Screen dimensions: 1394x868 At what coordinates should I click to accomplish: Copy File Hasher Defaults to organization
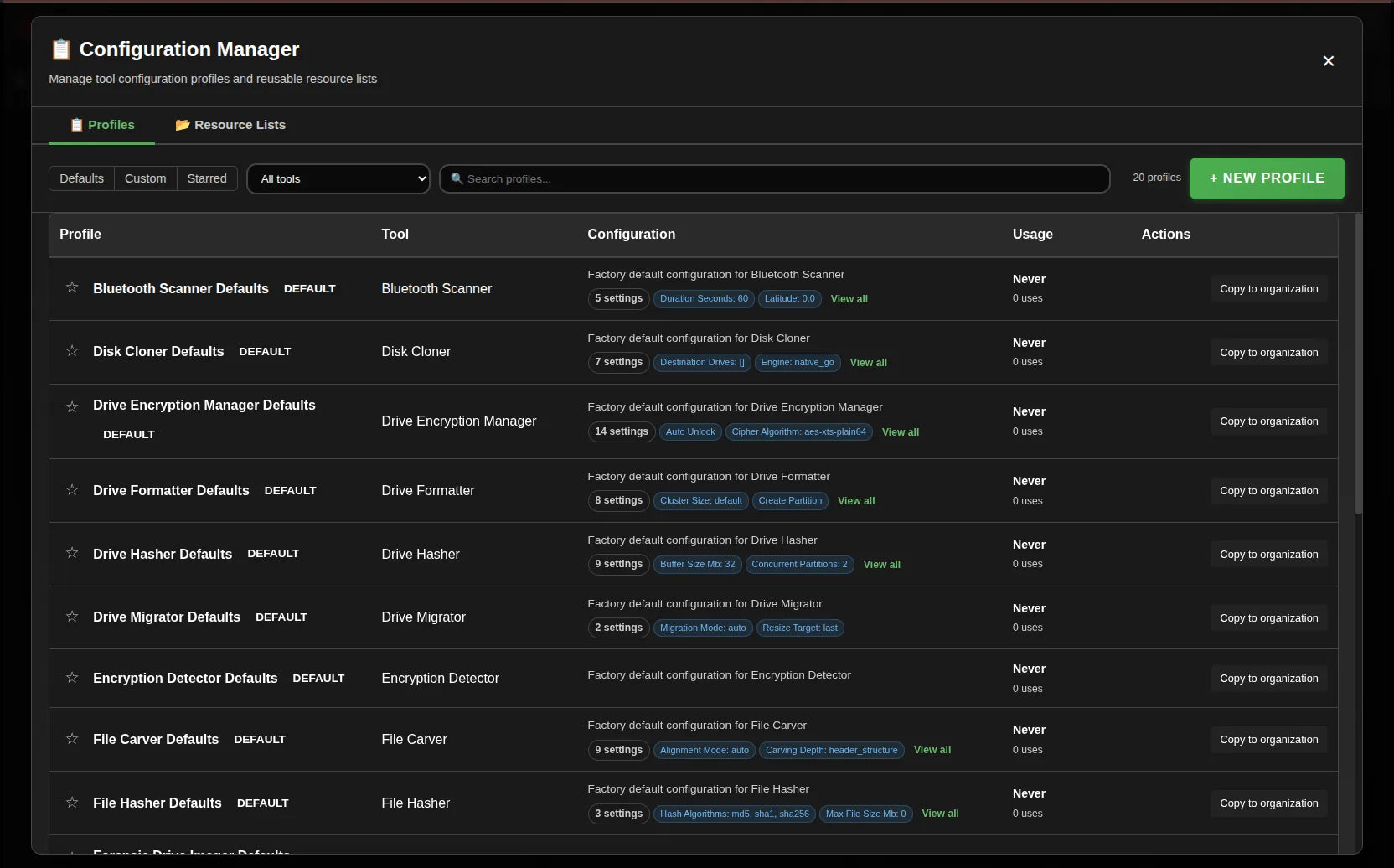coord(1268,803)
